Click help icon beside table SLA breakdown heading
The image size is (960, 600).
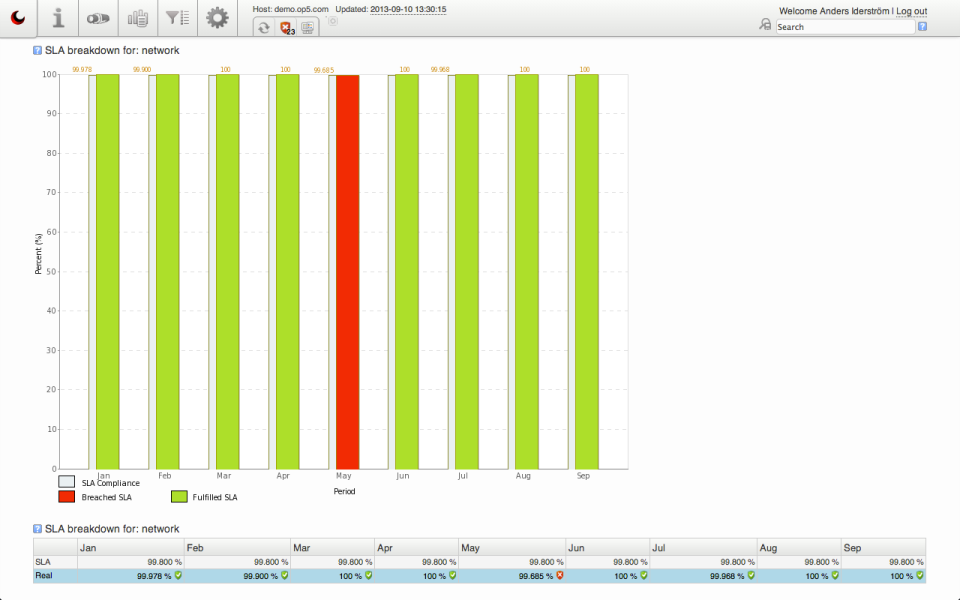(37, 528)
